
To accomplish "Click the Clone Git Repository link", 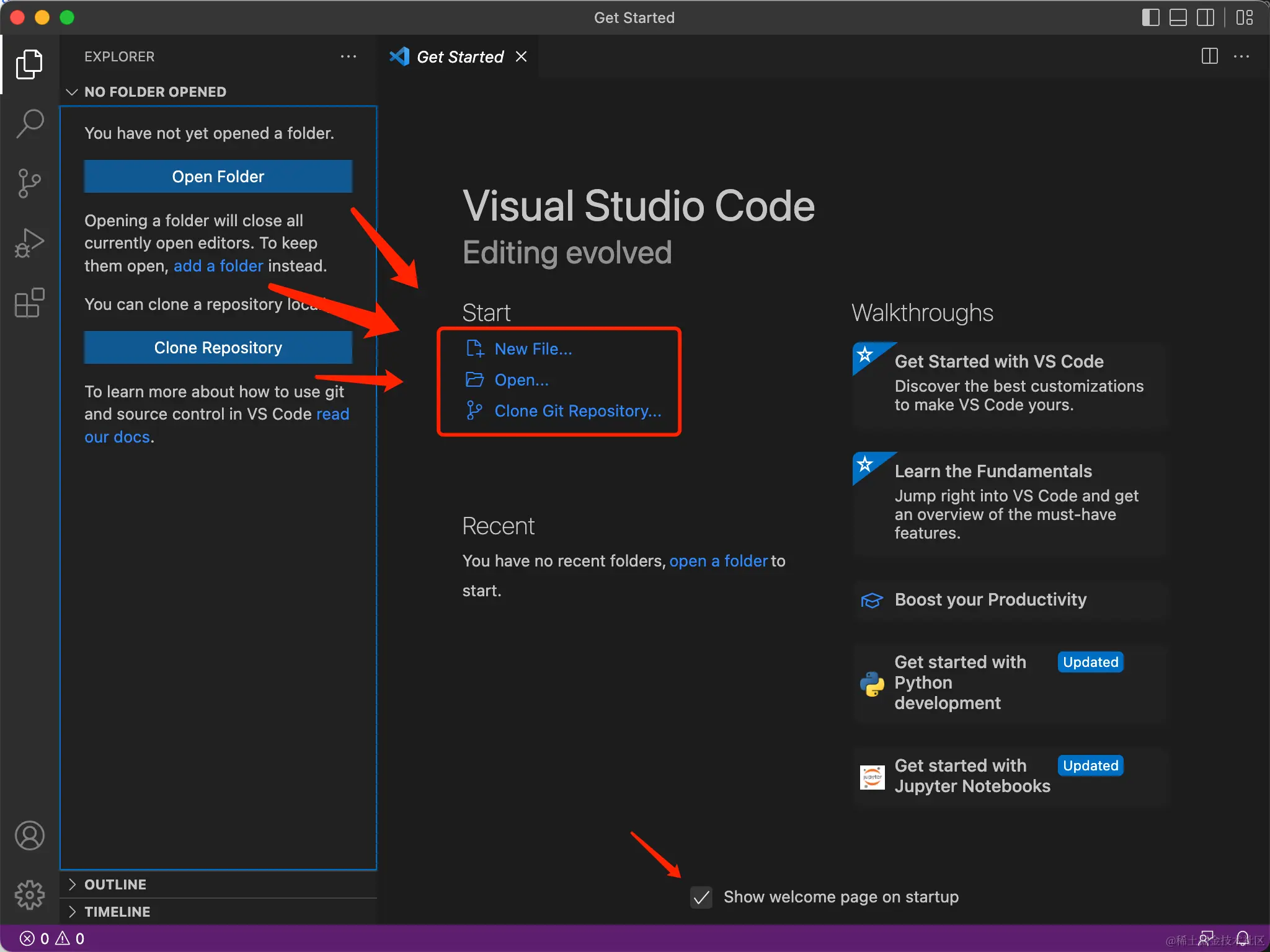I will click(x=577, y=411).
